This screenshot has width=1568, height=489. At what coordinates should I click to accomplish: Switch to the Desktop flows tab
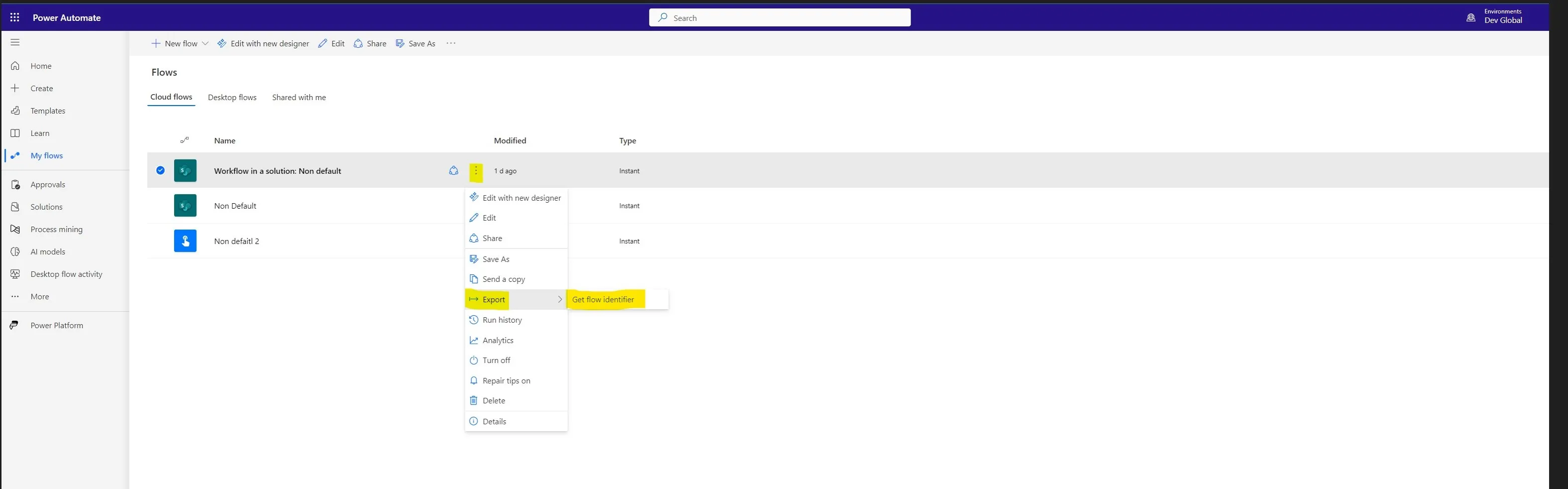click(232, 97)
